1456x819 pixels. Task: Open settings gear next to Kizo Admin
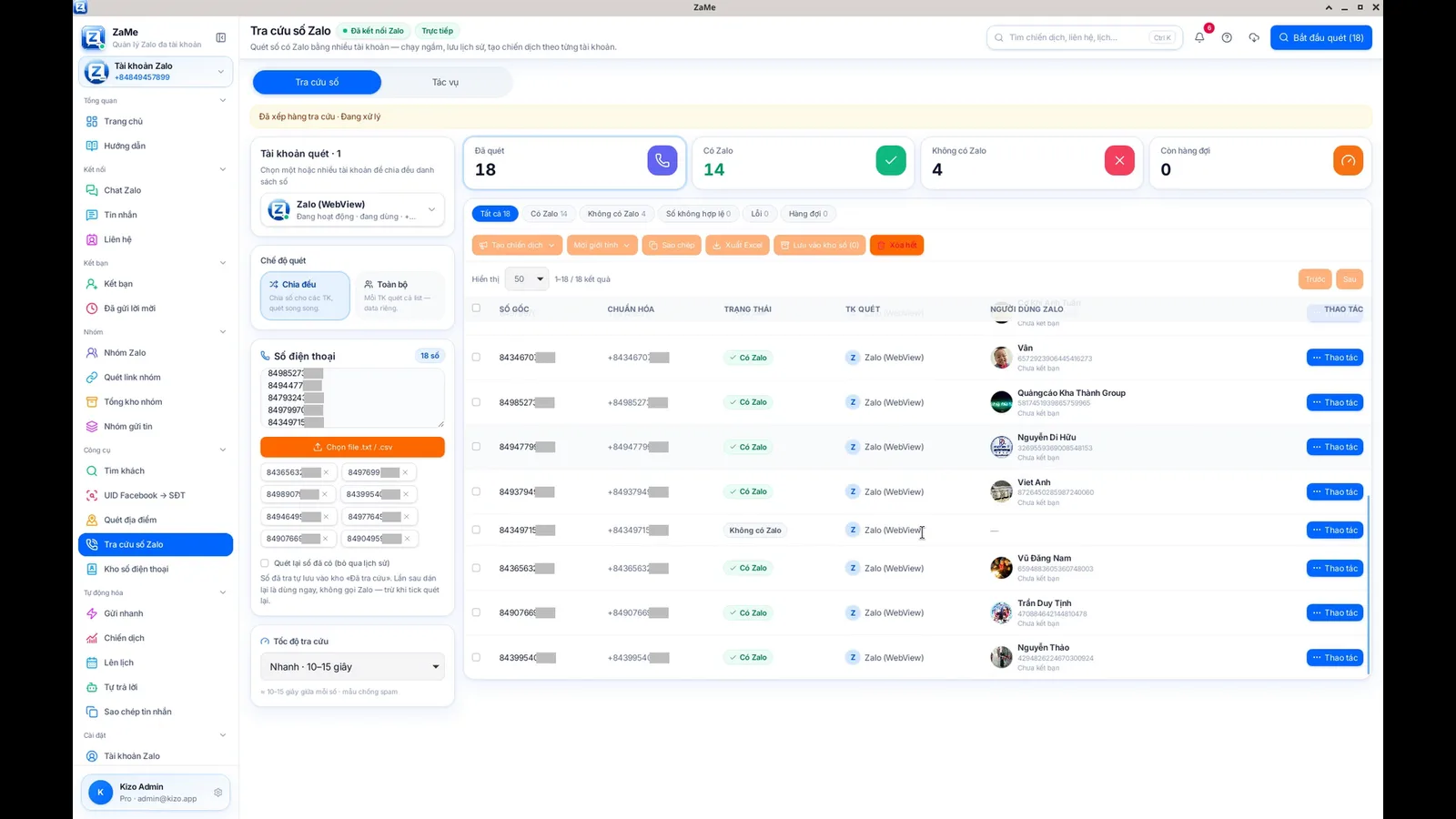pyautogui.click(x=218, y=793)
